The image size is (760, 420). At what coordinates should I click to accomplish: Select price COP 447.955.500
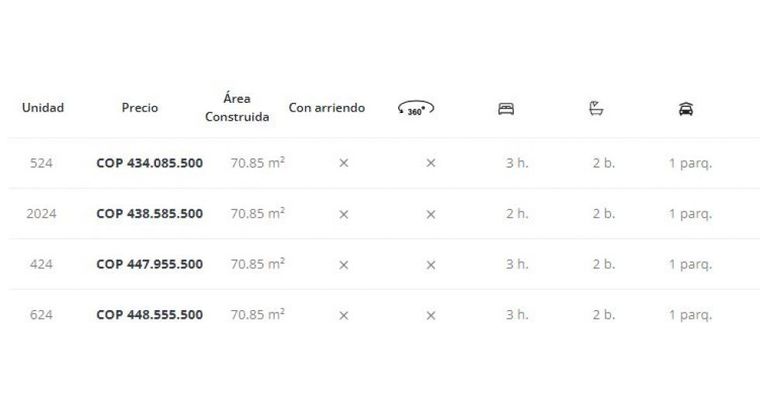[x=149, y=264]
